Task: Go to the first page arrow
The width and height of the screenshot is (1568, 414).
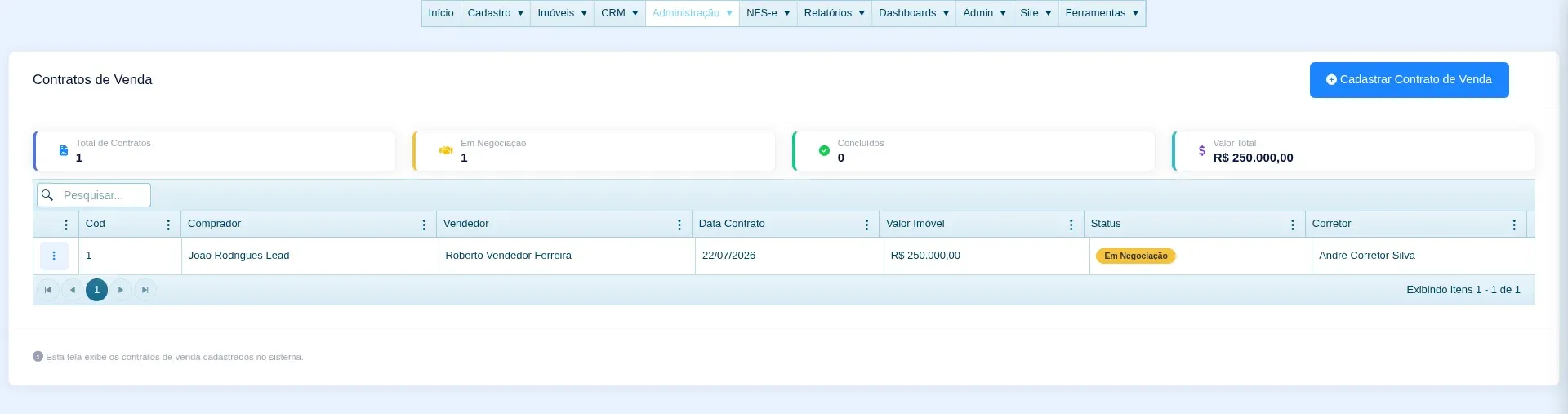Action: 48,290
